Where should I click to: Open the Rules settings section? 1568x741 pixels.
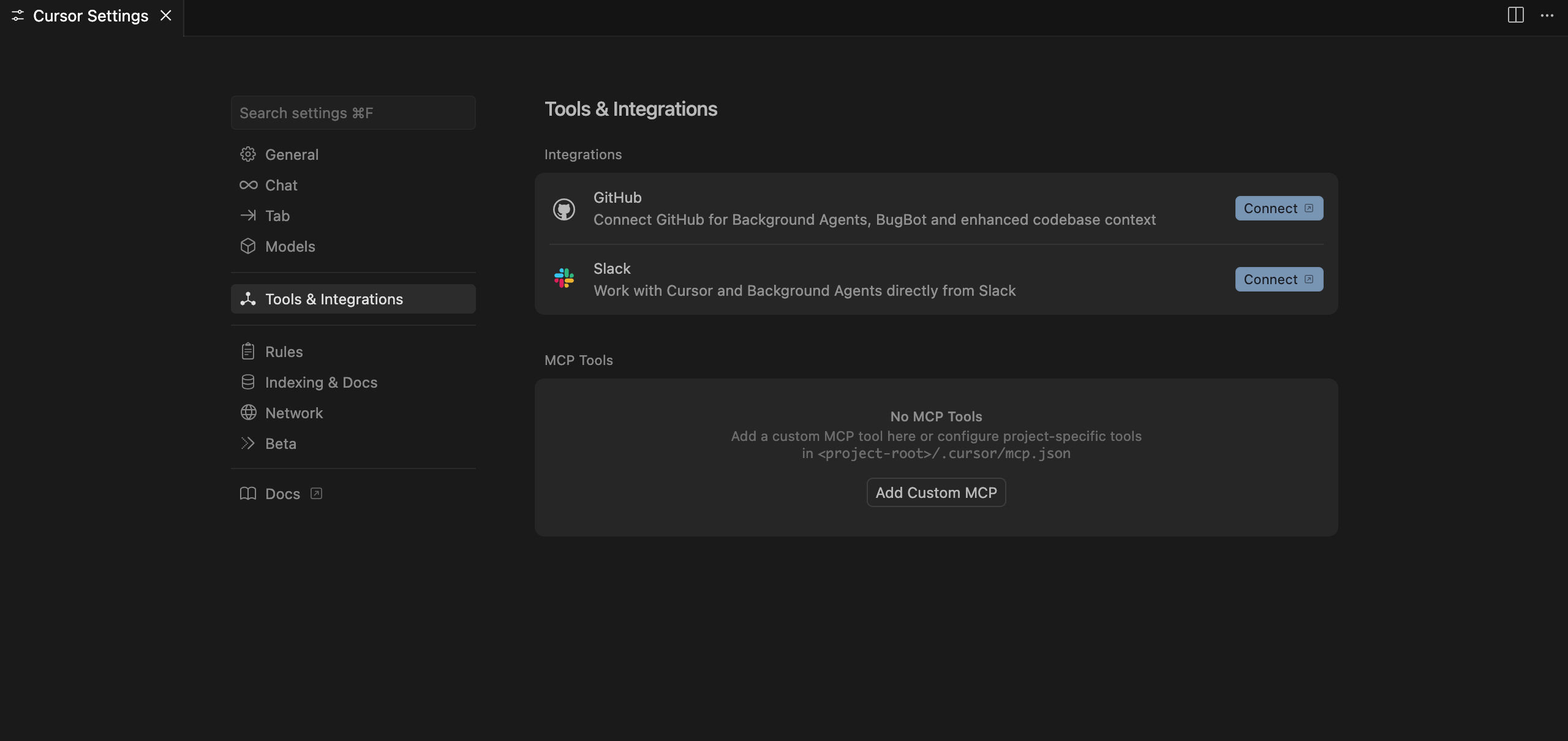[x=353, y=352]
